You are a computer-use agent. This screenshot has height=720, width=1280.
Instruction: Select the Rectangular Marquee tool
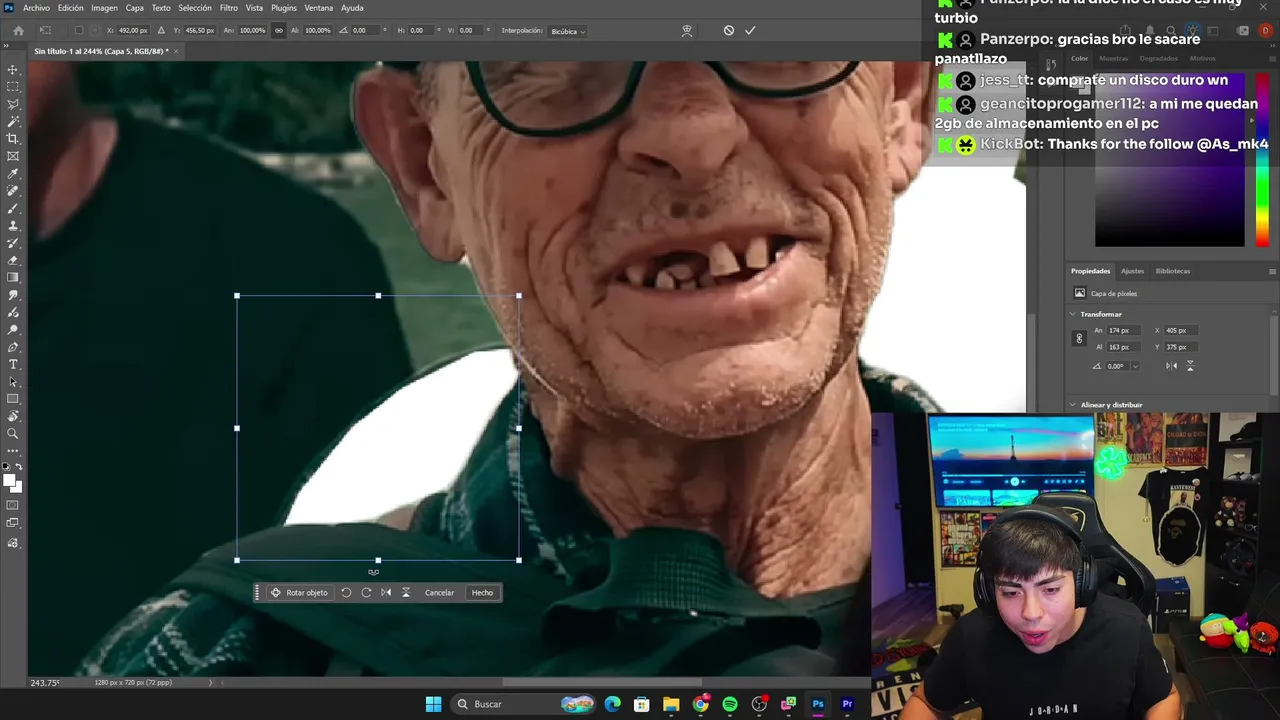(13, 87)
